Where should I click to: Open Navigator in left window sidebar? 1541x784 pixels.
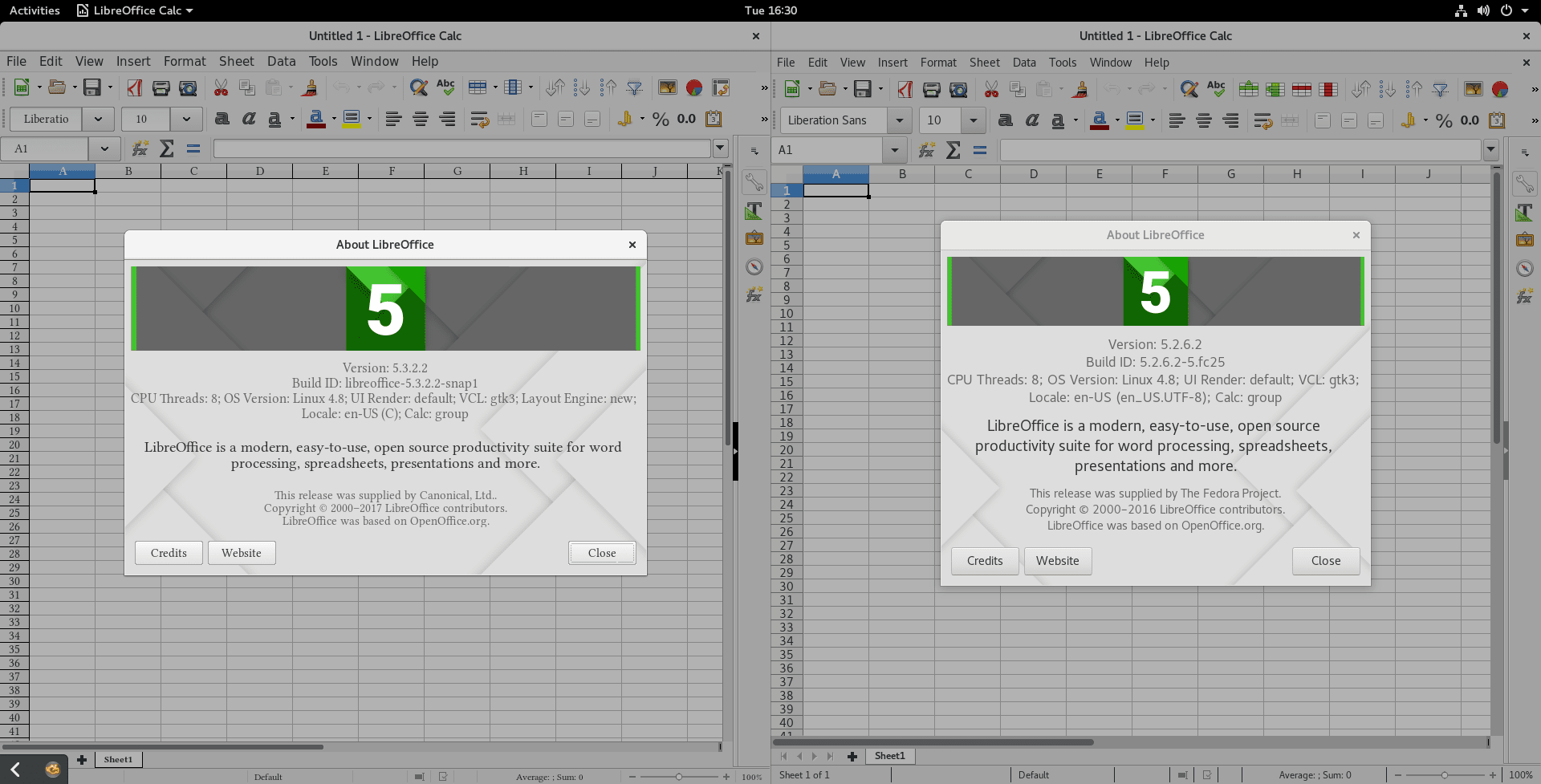click(x=754, y=266)
